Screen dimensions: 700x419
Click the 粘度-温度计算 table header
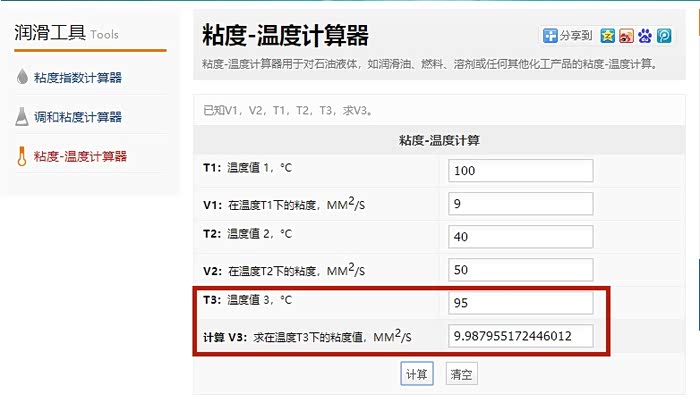(439, 141)
